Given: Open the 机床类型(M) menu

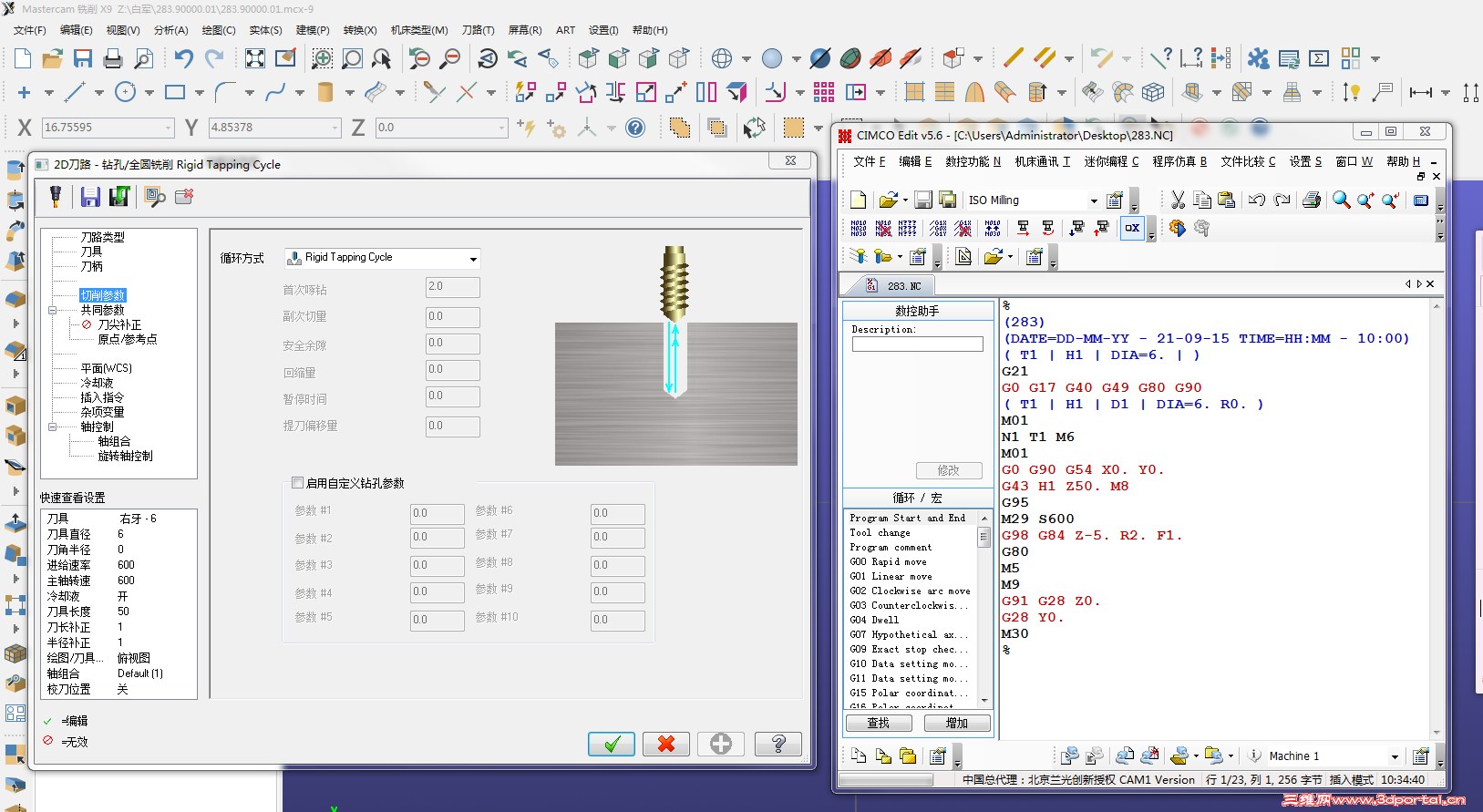Looking at the screenshot, I should tap(419, 30).
